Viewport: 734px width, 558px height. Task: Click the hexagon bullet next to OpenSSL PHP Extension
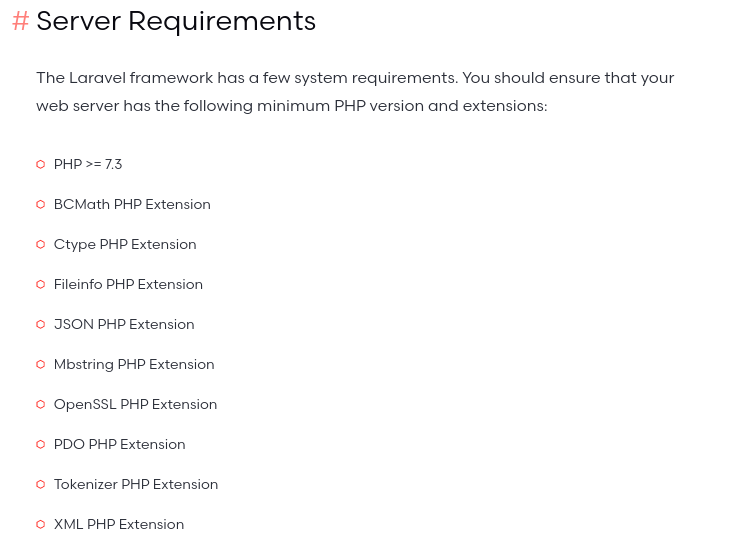pyautogui.click(x=41, y=404)
